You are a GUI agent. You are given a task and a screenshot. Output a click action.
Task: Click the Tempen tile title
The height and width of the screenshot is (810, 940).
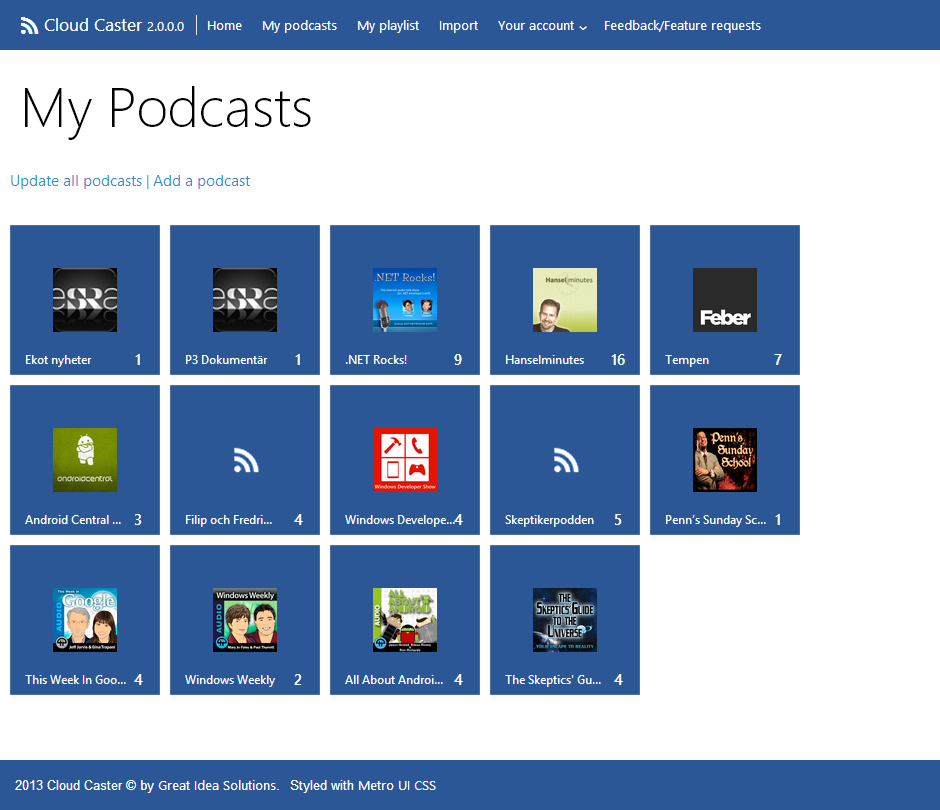pos(687,360)
